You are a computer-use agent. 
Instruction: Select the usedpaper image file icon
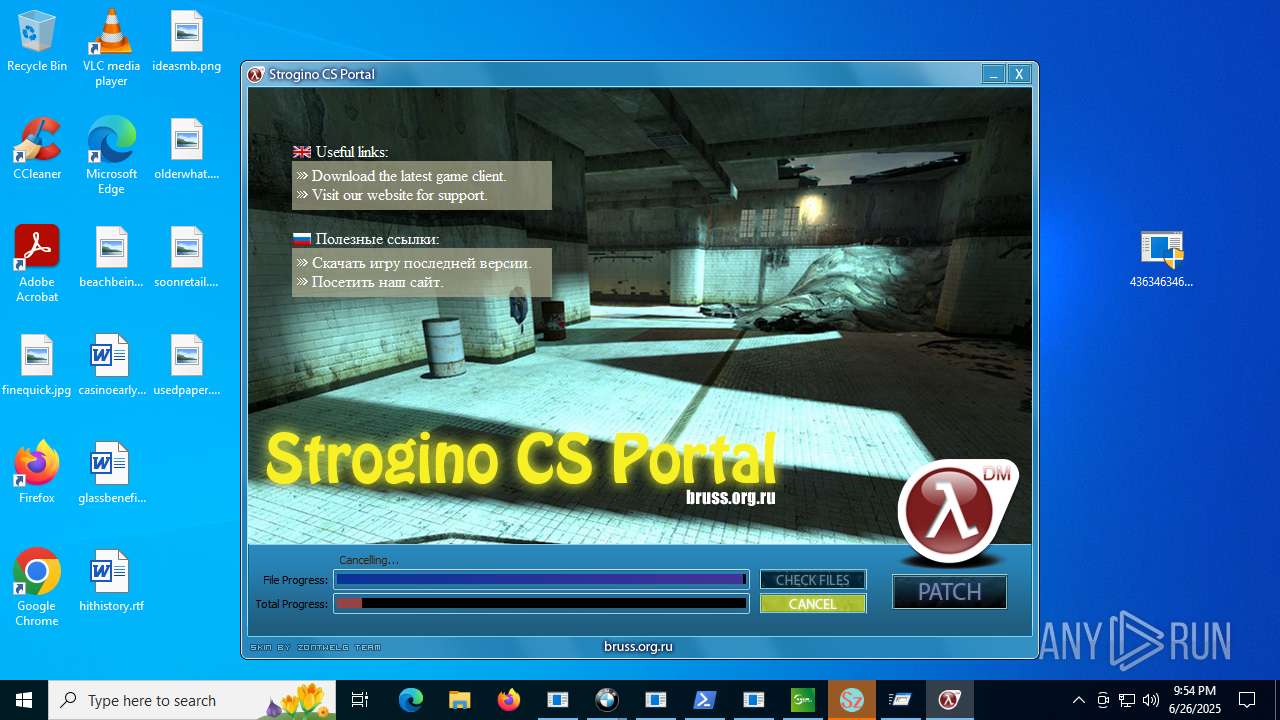187,365
